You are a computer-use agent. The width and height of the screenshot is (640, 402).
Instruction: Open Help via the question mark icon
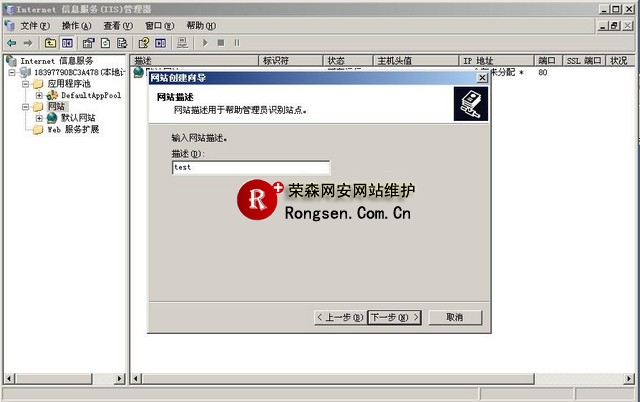(x=144, y=43)
